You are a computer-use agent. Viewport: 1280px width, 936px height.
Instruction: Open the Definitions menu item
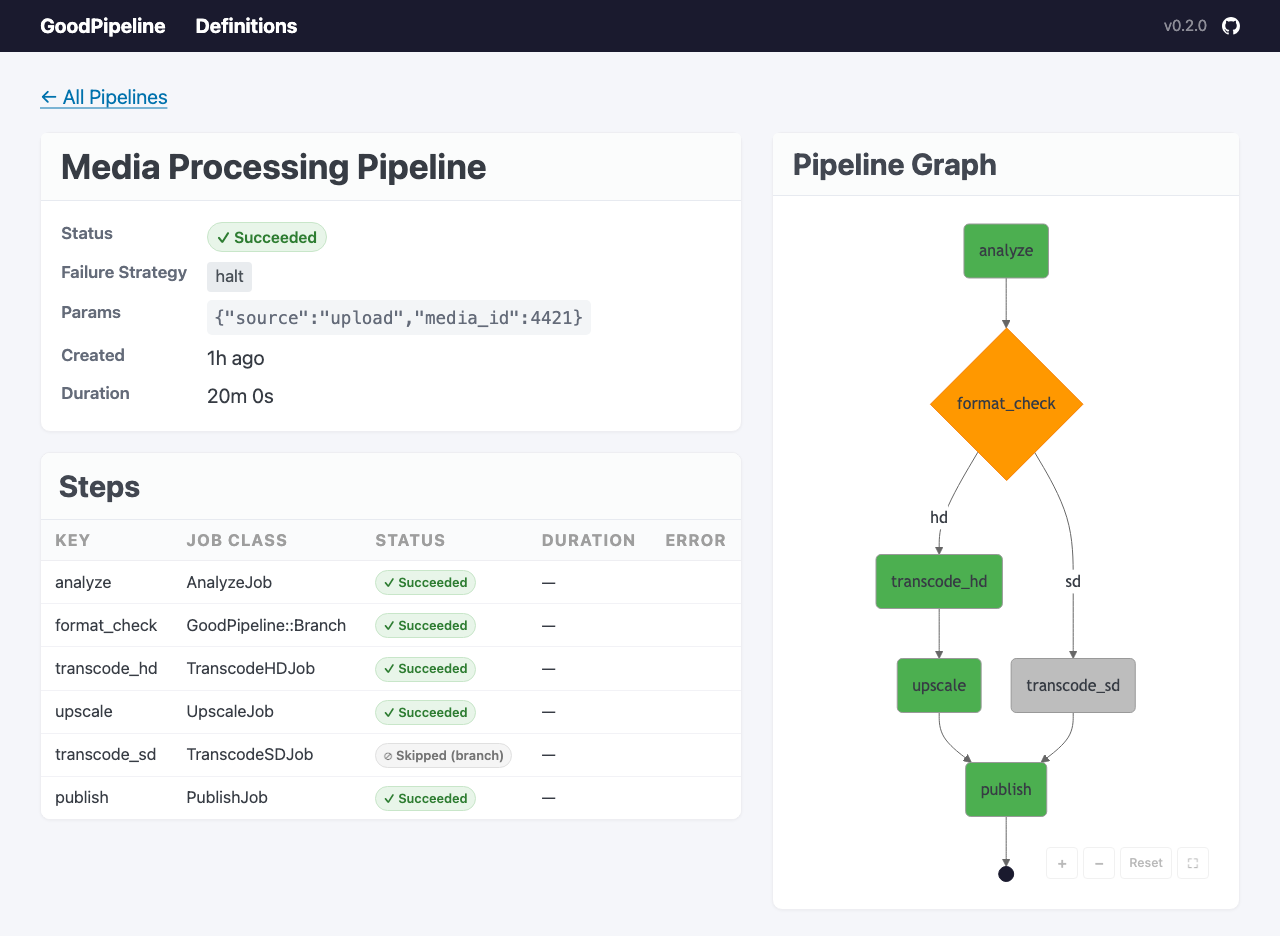pyautogui.click(x=246, y=26)
